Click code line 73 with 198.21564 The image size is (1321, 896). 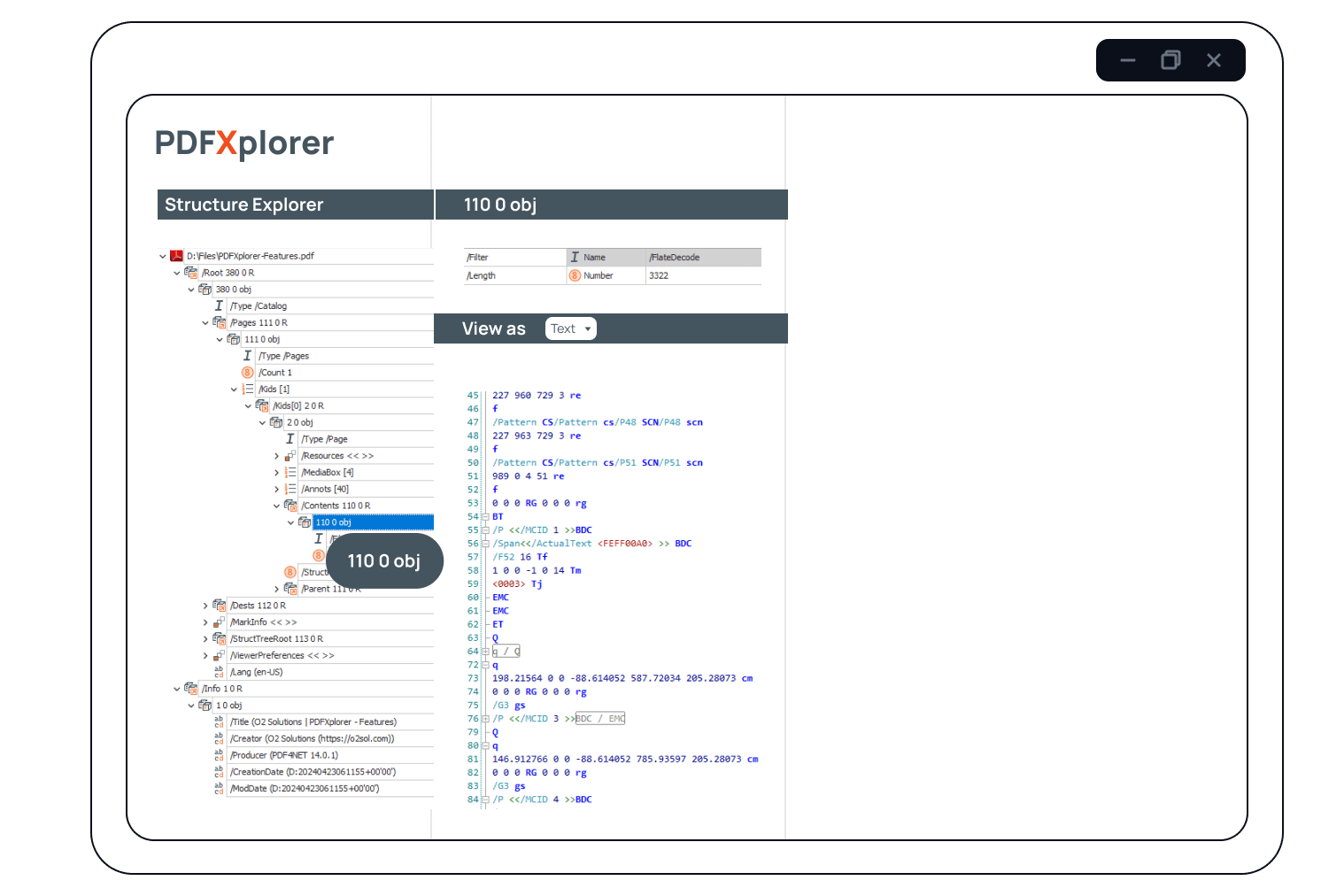click(x=622, y=678)
